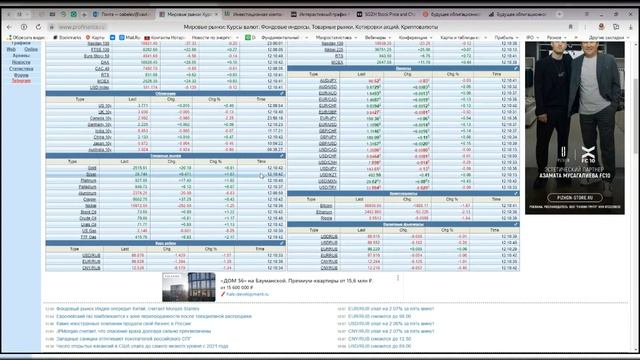This screenshot has height=360, width=640.
Task: Close the active 'Мировые рынки' tab
Action: click(216, 14)
